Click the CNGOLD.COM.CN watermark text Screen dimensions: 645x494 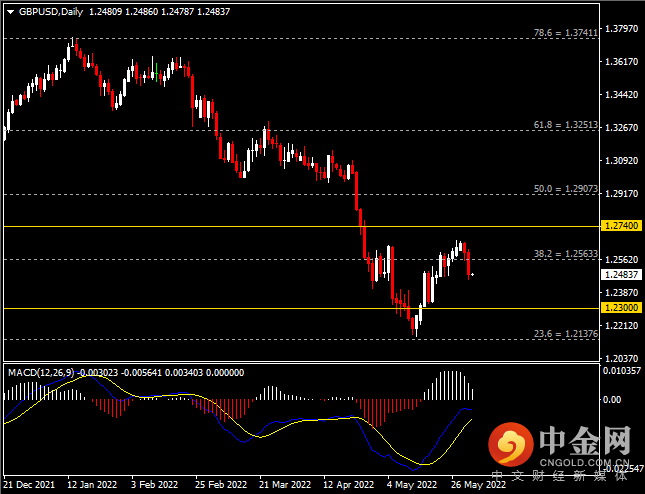coord(585,462)
